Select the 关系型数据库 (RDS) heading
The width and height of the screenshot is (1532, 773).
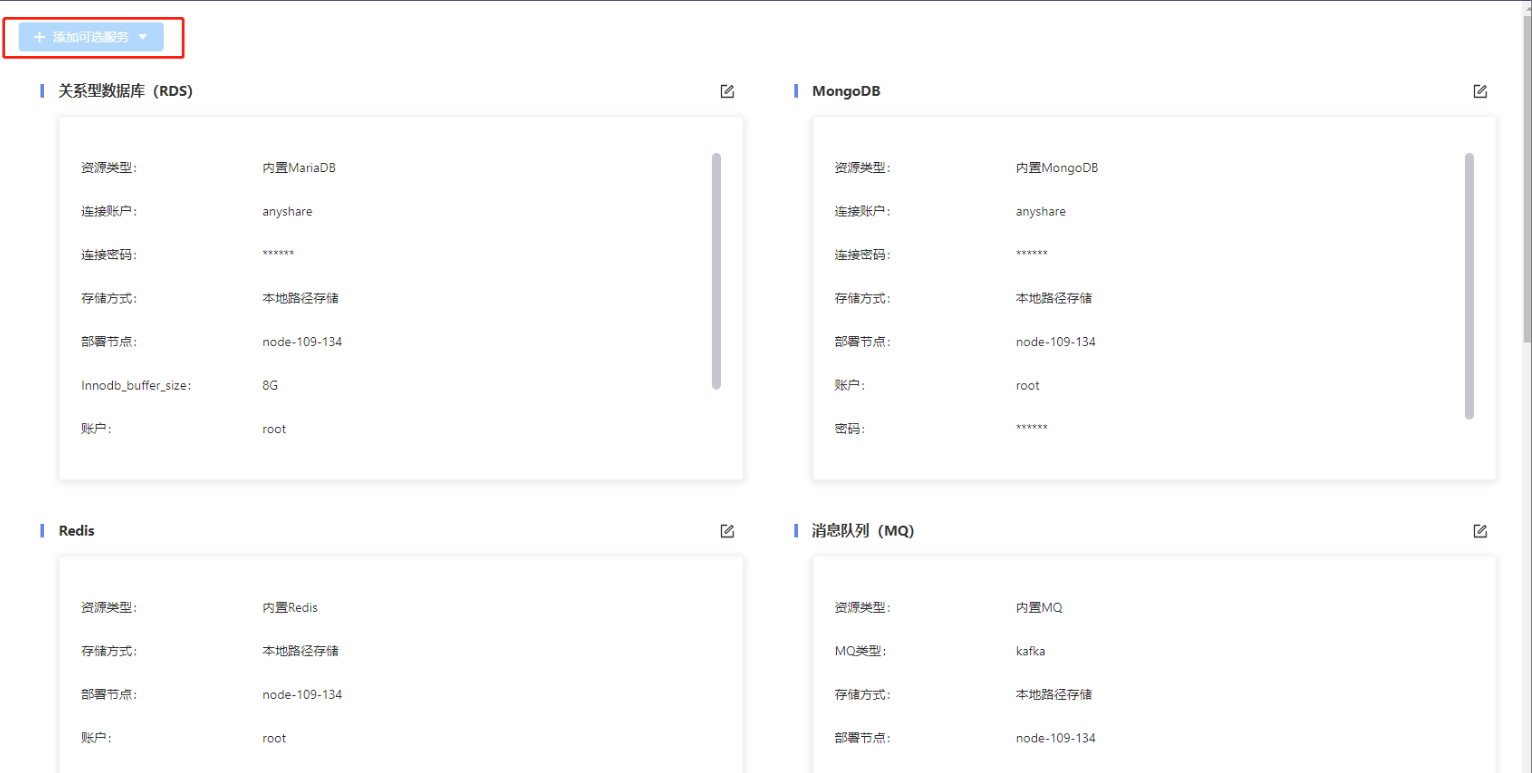tap(126, 91)
